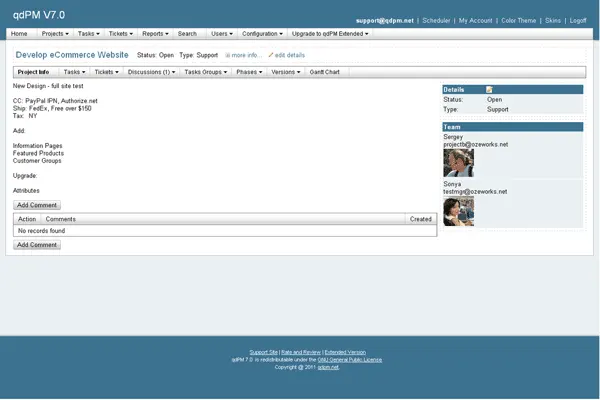Open the Search menu item
This screenshot has width=600, height=400.
(187, 33)
